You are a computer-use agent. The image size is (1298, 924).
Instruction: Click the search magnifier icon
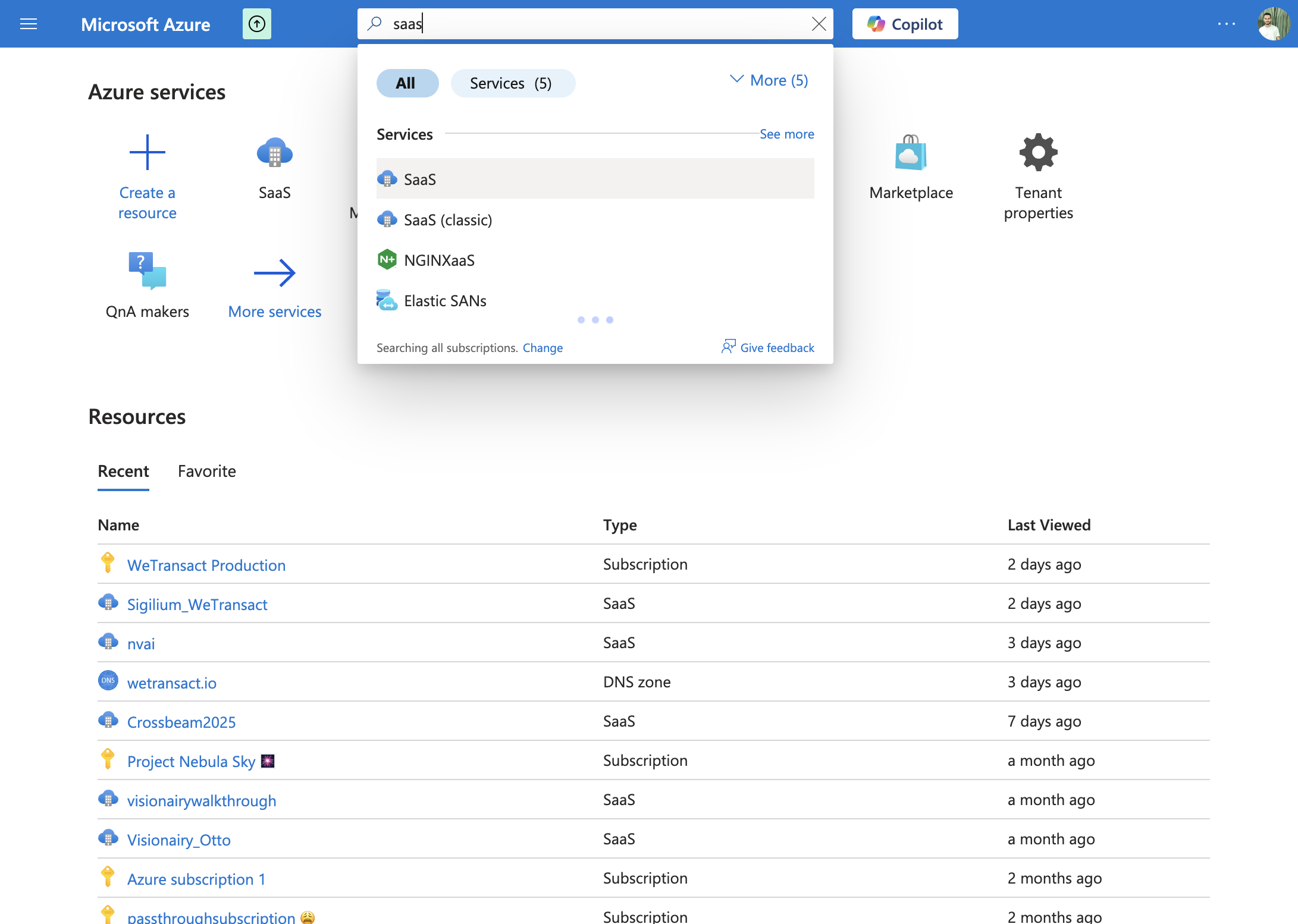375,24
